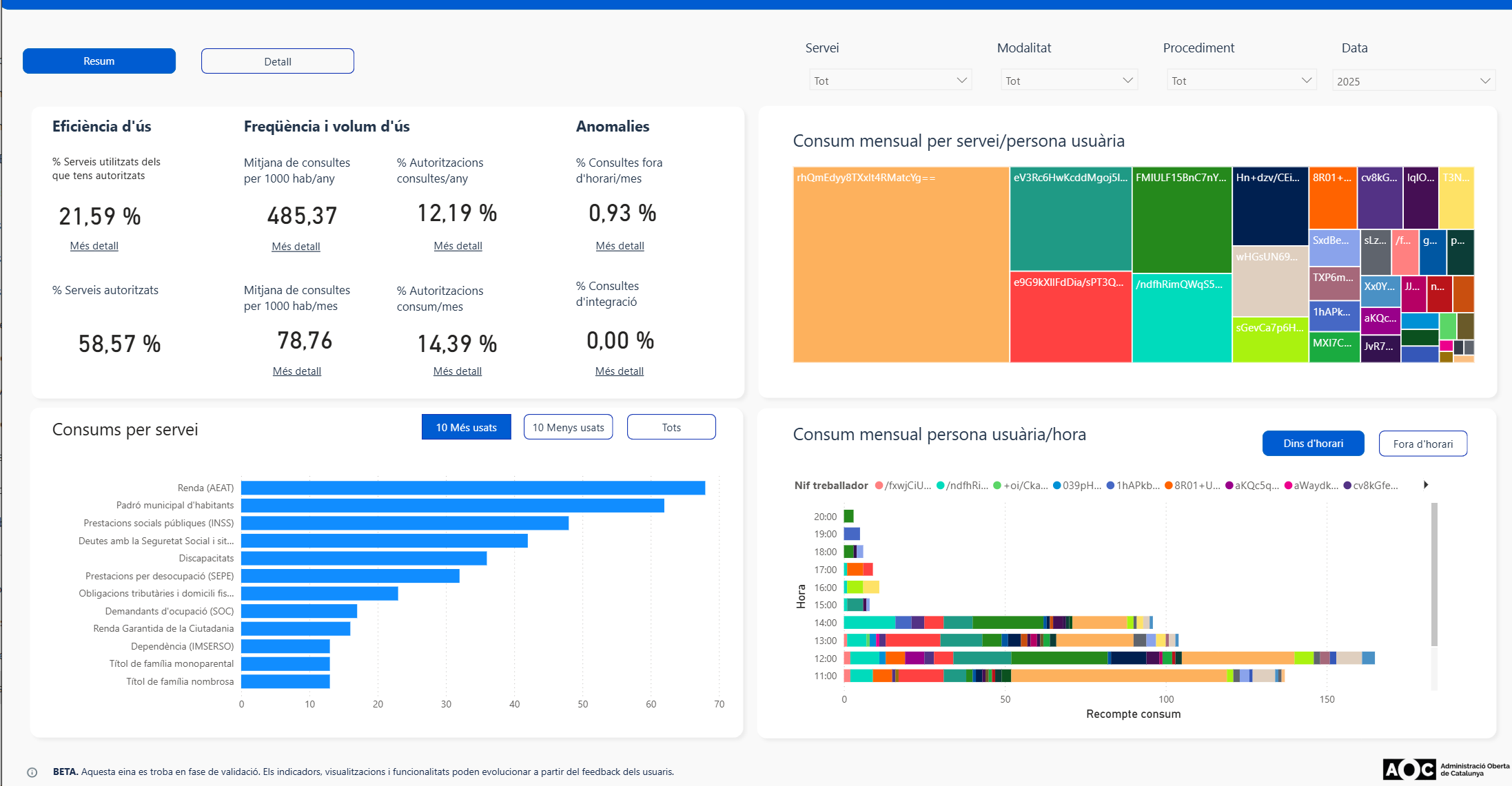Expand the Procediment dropdown
Screen dimensions: 1512x786
1241,81
